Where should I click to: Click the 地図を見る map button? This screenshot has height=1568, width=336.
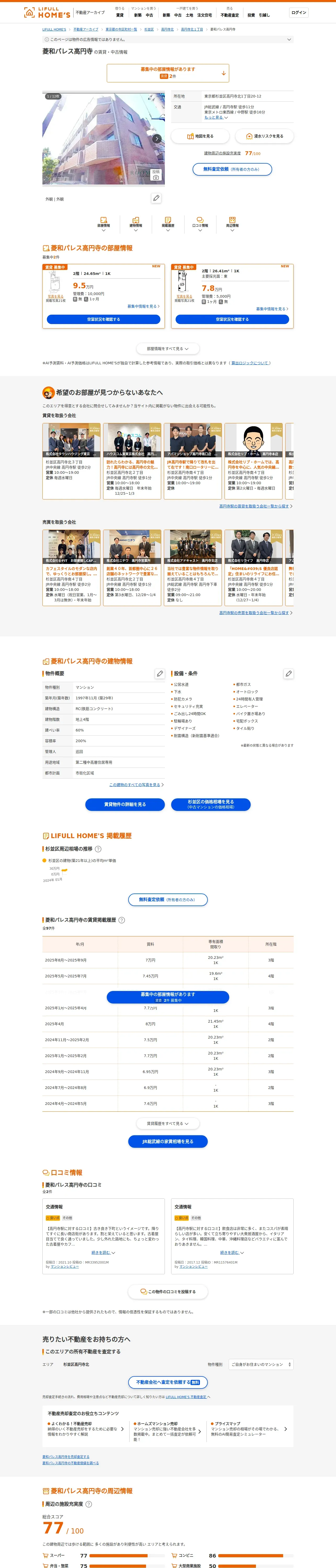point(200,136)
